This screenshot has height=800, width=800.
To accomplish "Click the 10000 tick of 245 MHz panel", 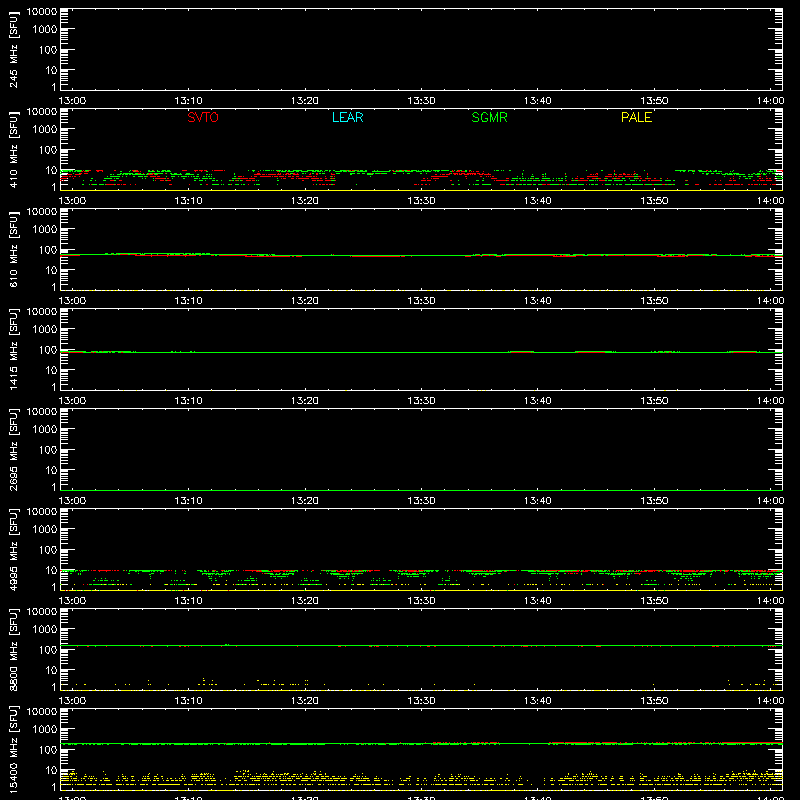I will 42,12.
